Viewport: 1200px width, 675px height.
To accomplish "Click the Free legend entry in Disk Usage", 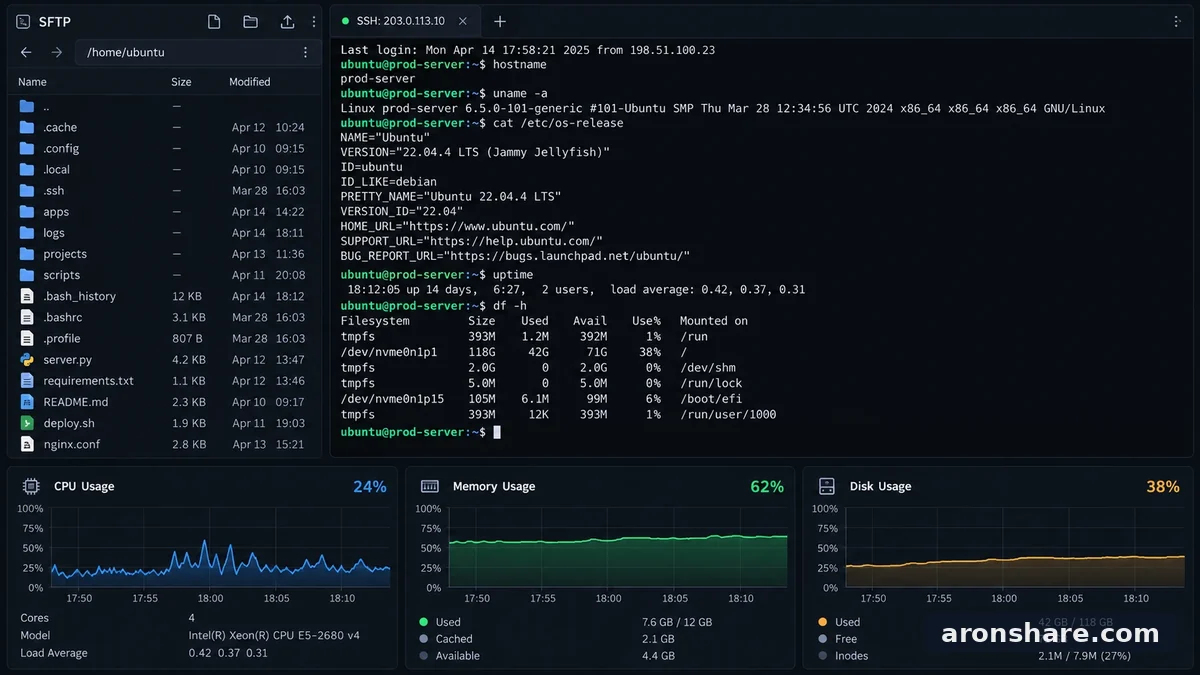I will coord(846,639).
